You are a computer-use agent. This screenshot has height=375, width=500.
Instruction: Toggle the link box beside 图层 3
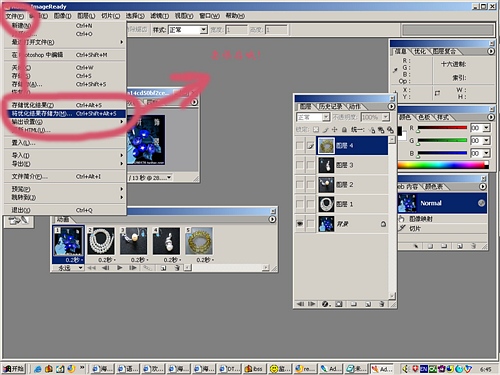pos(310,165)
